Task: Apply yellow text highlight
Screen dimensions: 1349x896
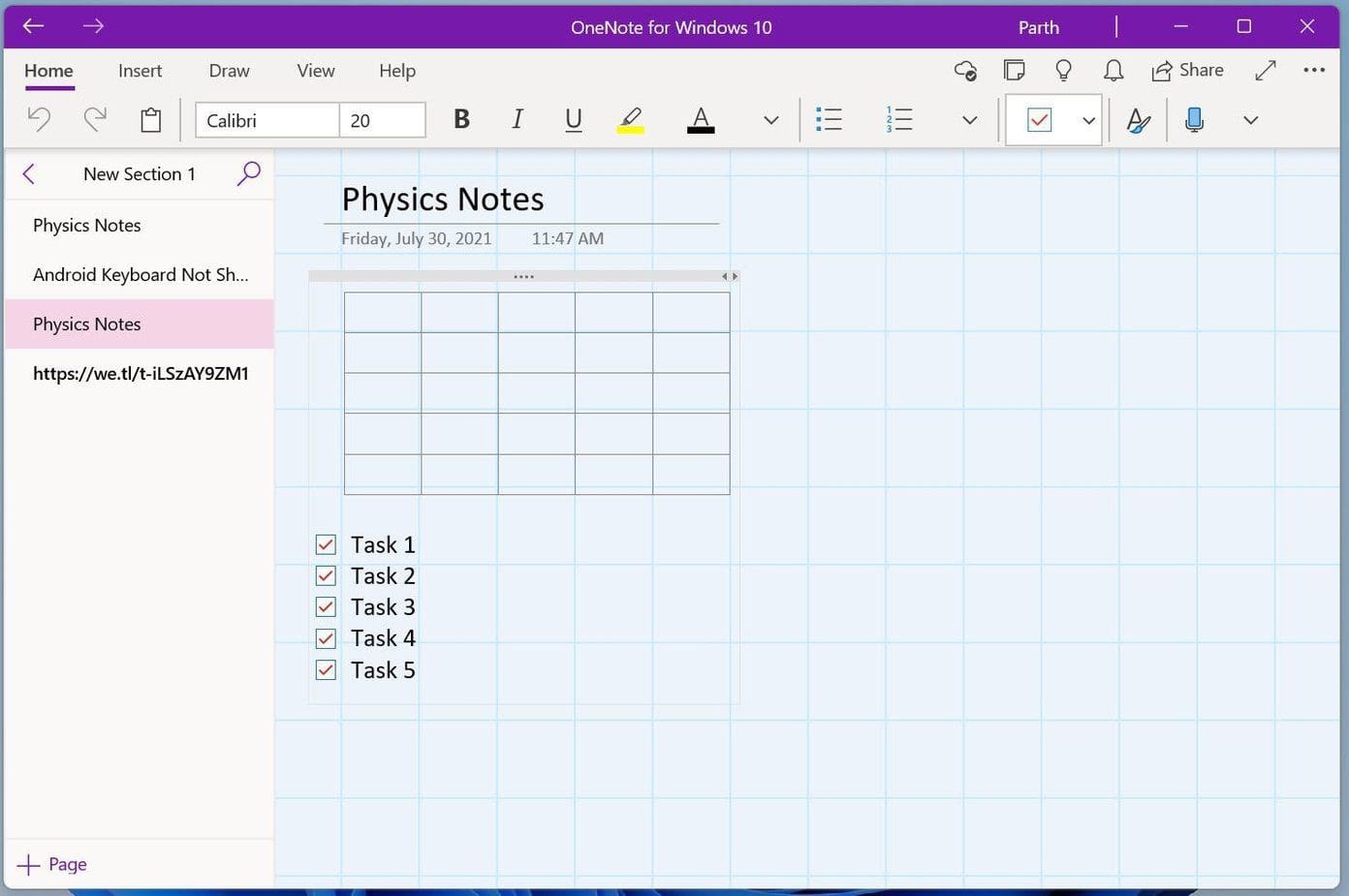Action: point(630,119)
